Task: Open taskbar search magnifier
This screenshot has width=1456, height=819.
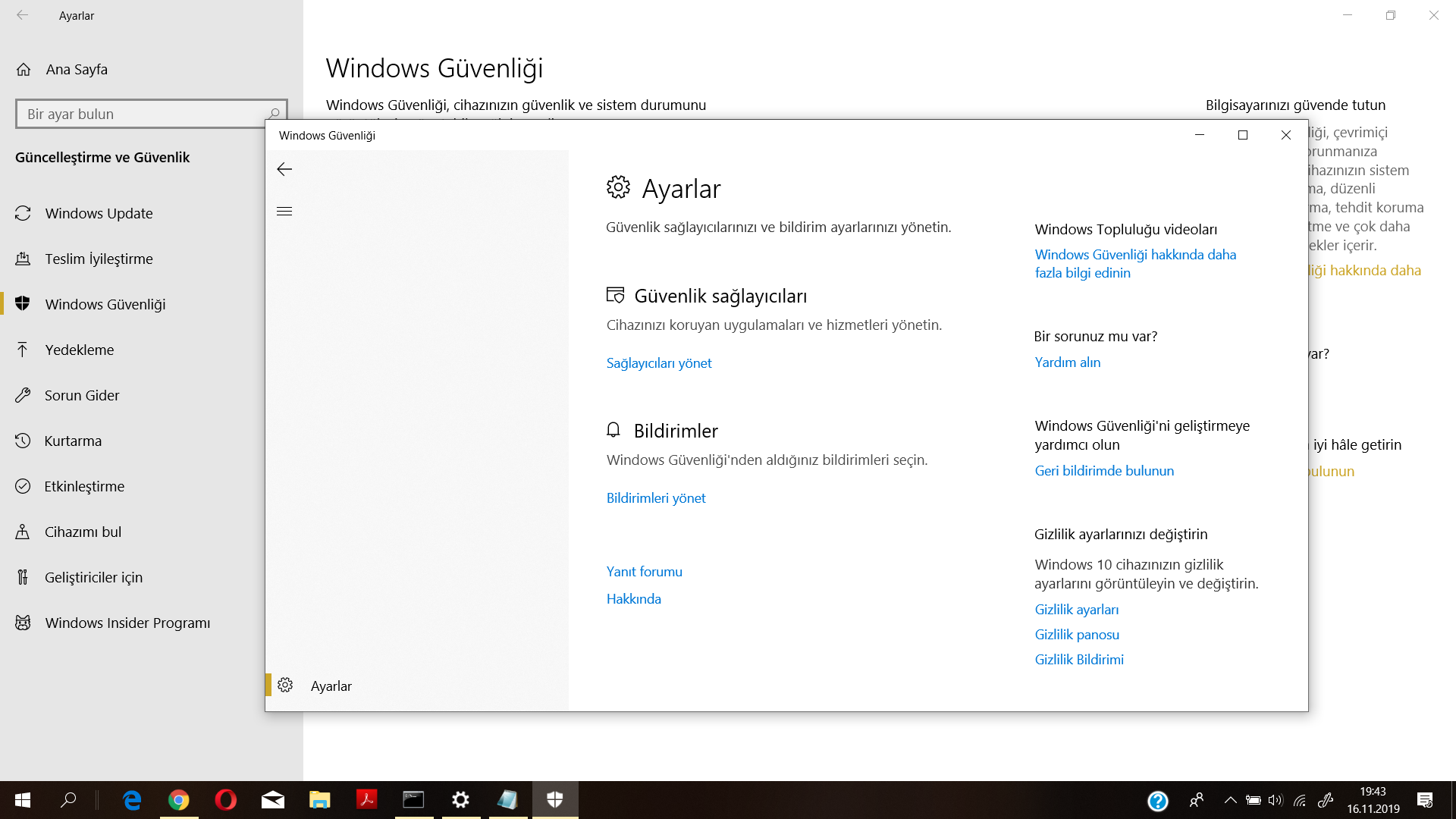Action: tap(68, 800)
